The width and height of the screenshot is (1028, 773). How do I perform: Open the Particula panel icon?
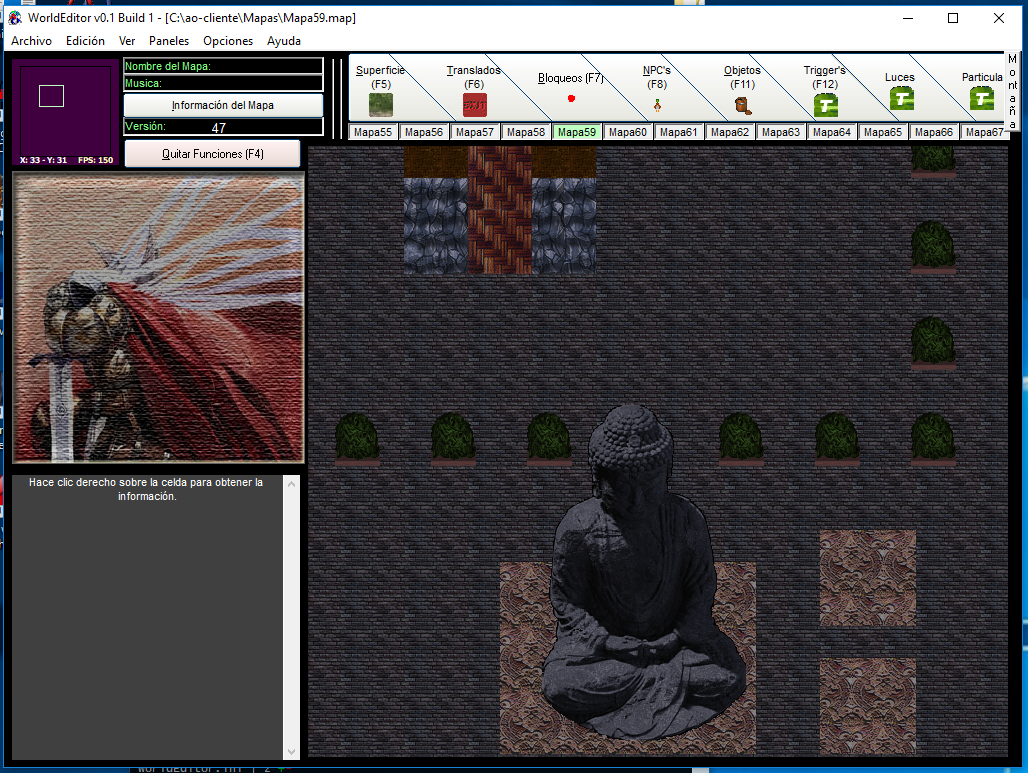point(981,98)
